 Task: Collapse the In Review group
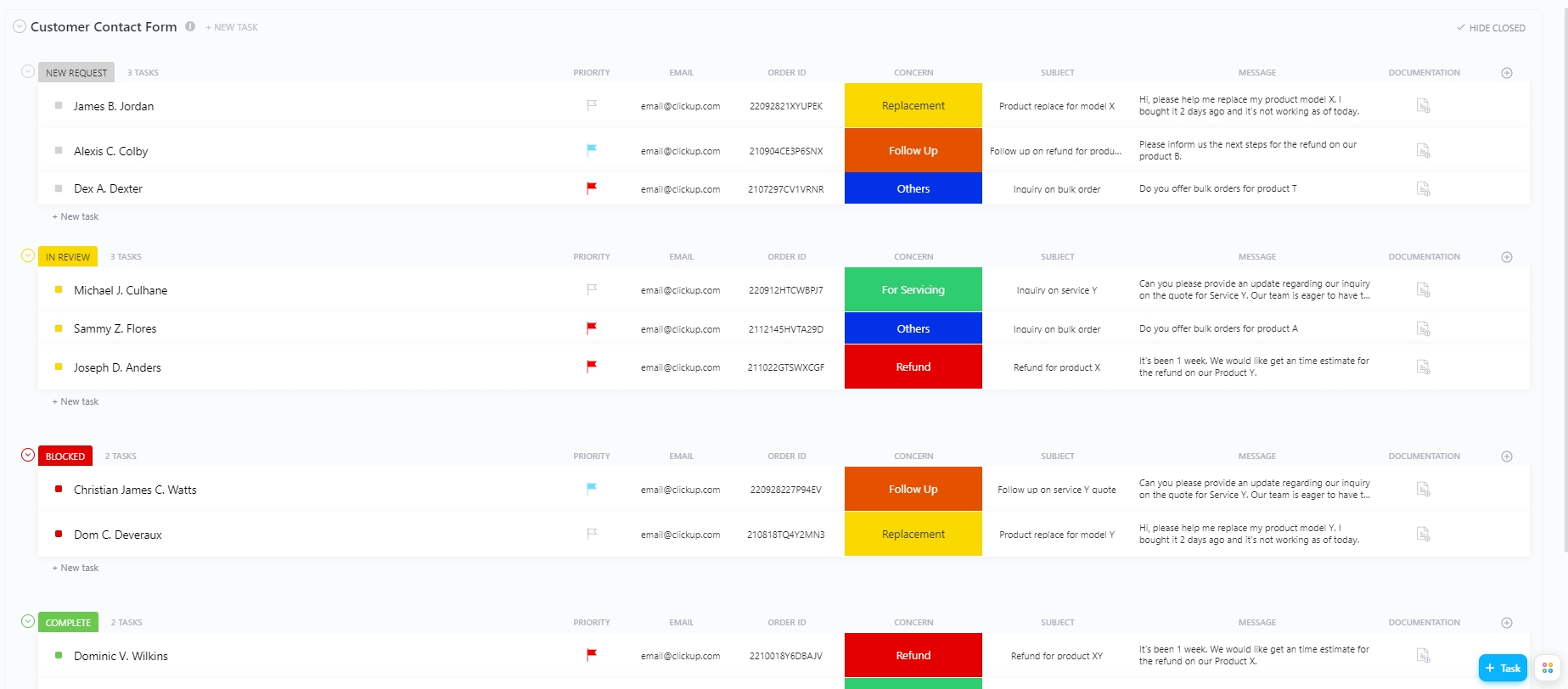pos(28,255)
